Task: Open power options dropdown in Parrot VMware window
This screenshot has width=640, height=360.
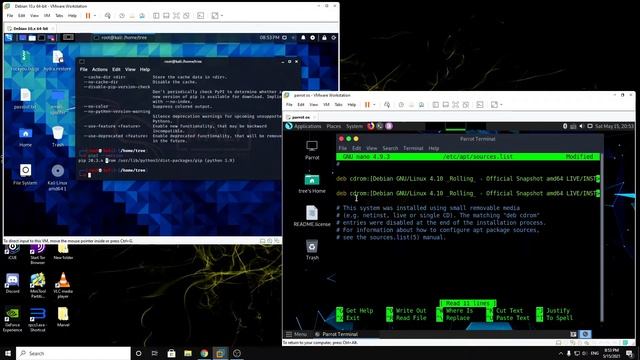Action: [374, 104]
